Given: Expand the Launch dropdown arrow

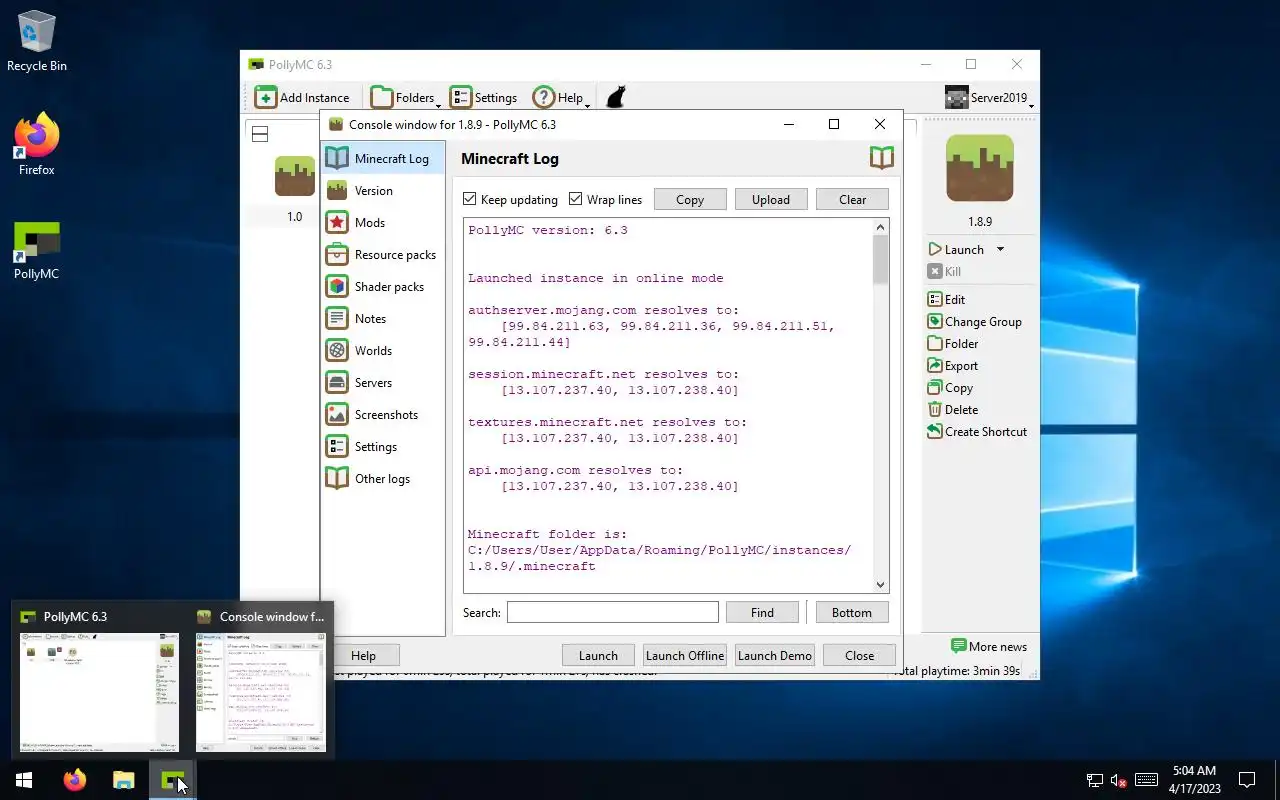Looking at the screenshot, I should pos(1000,249).
